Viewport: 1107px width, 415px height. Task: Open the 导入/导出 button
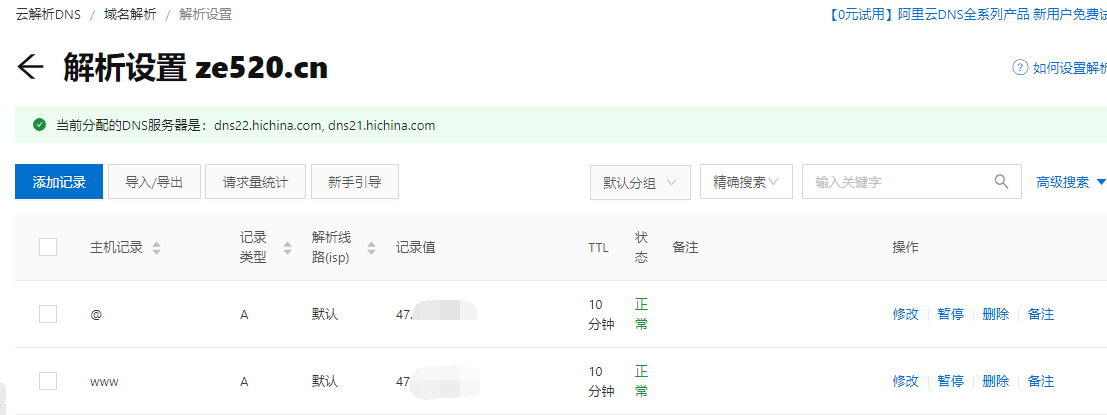click(154, 181)
